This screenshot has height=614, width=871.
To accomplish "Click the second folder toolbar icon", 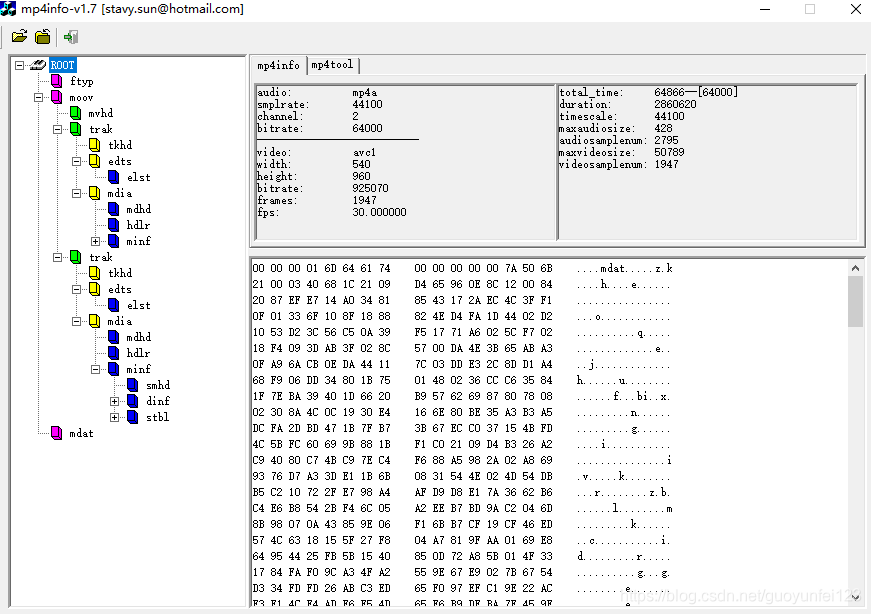I will (x=43, y=37).
